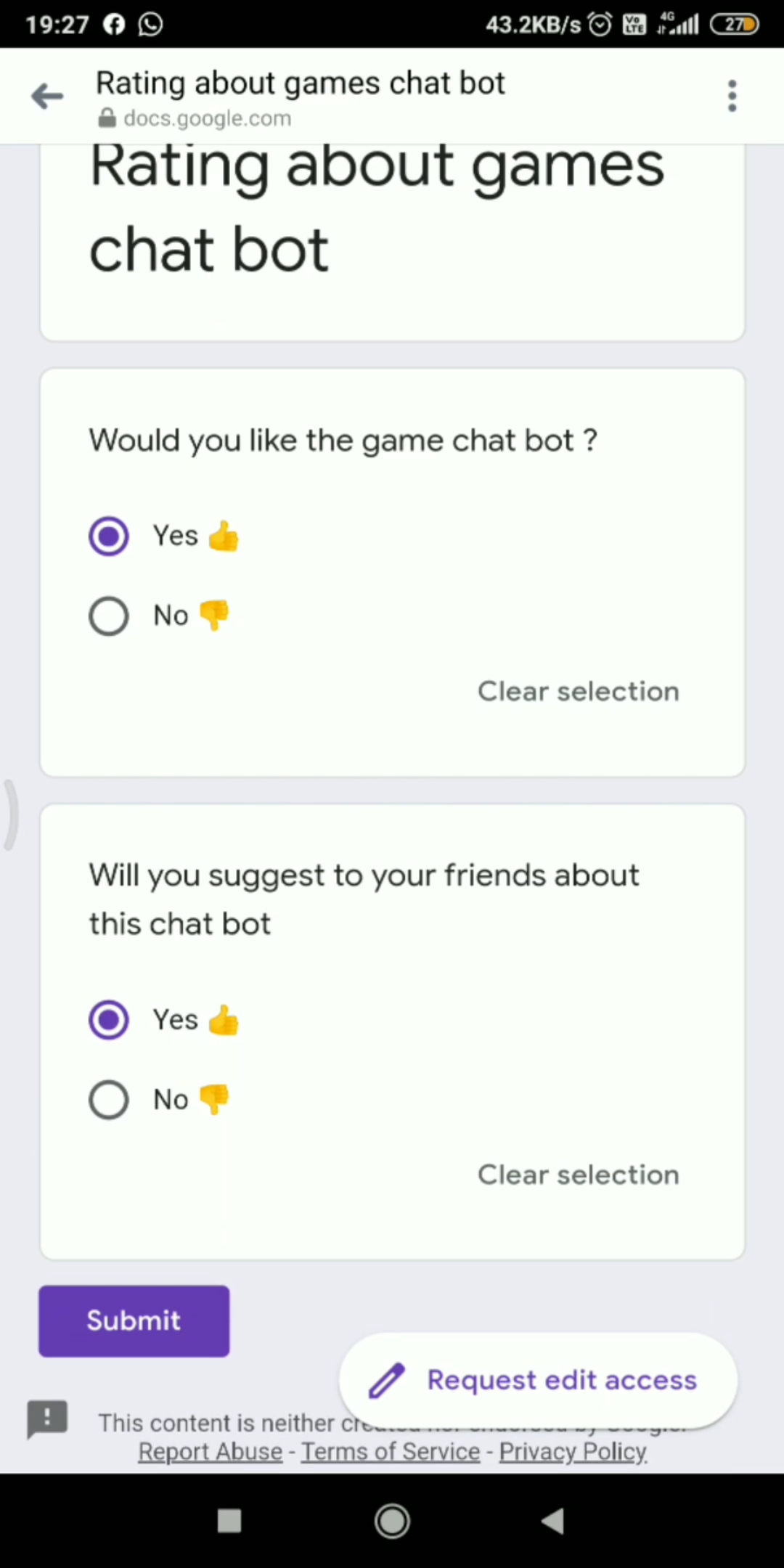This screenshot has height=1568, width=784.
Task: Tap the lock icon beside docs.google.com
Action: 107,118
